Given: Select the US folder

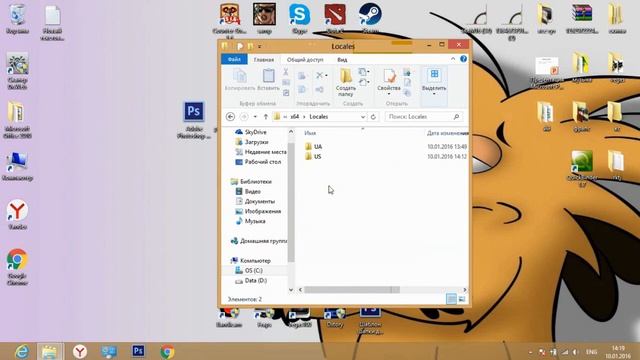Looking at the screenshot, I should click(x=313, y=156).
